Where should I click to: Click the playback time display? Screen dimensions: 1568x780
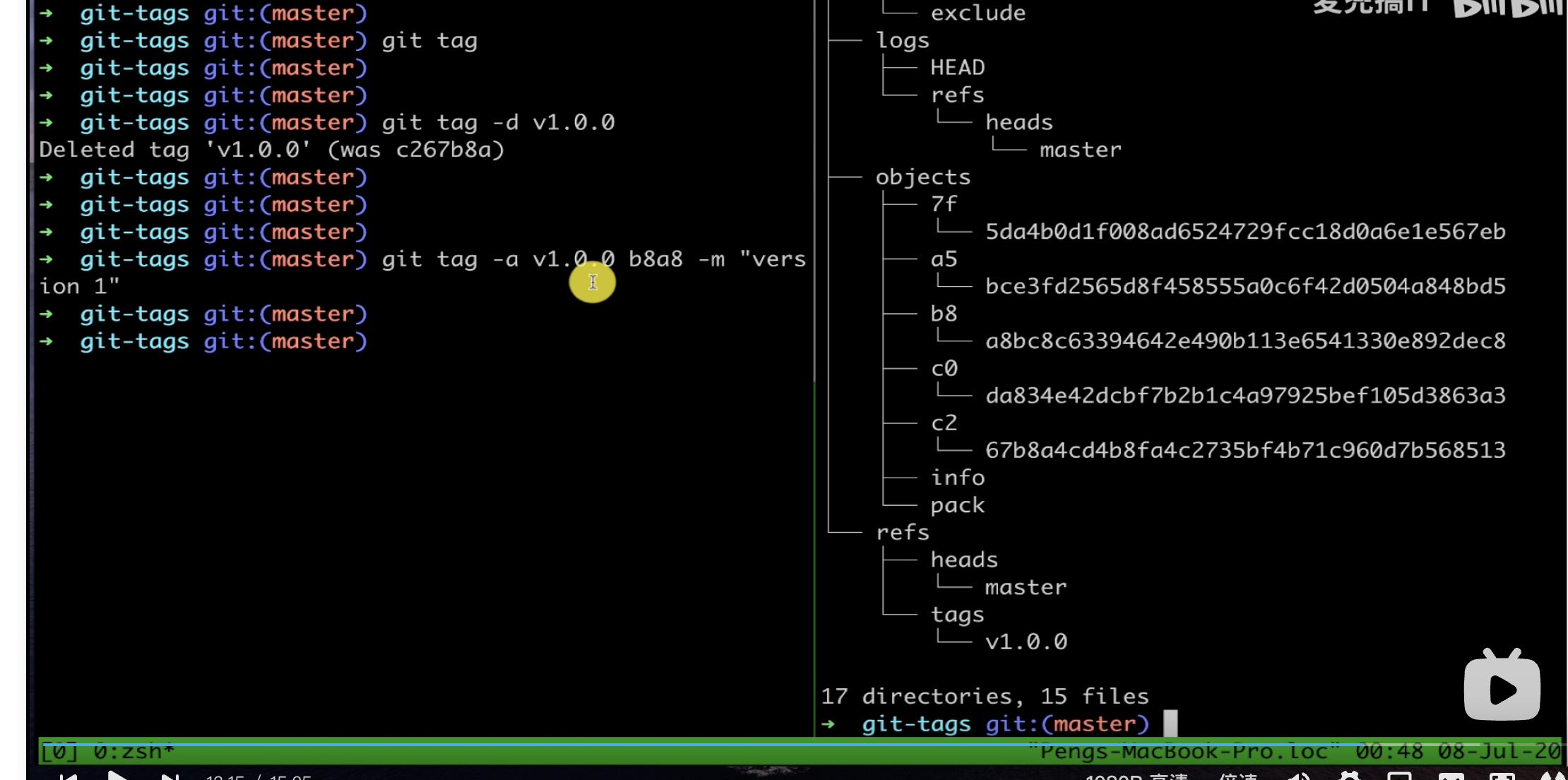259,777
